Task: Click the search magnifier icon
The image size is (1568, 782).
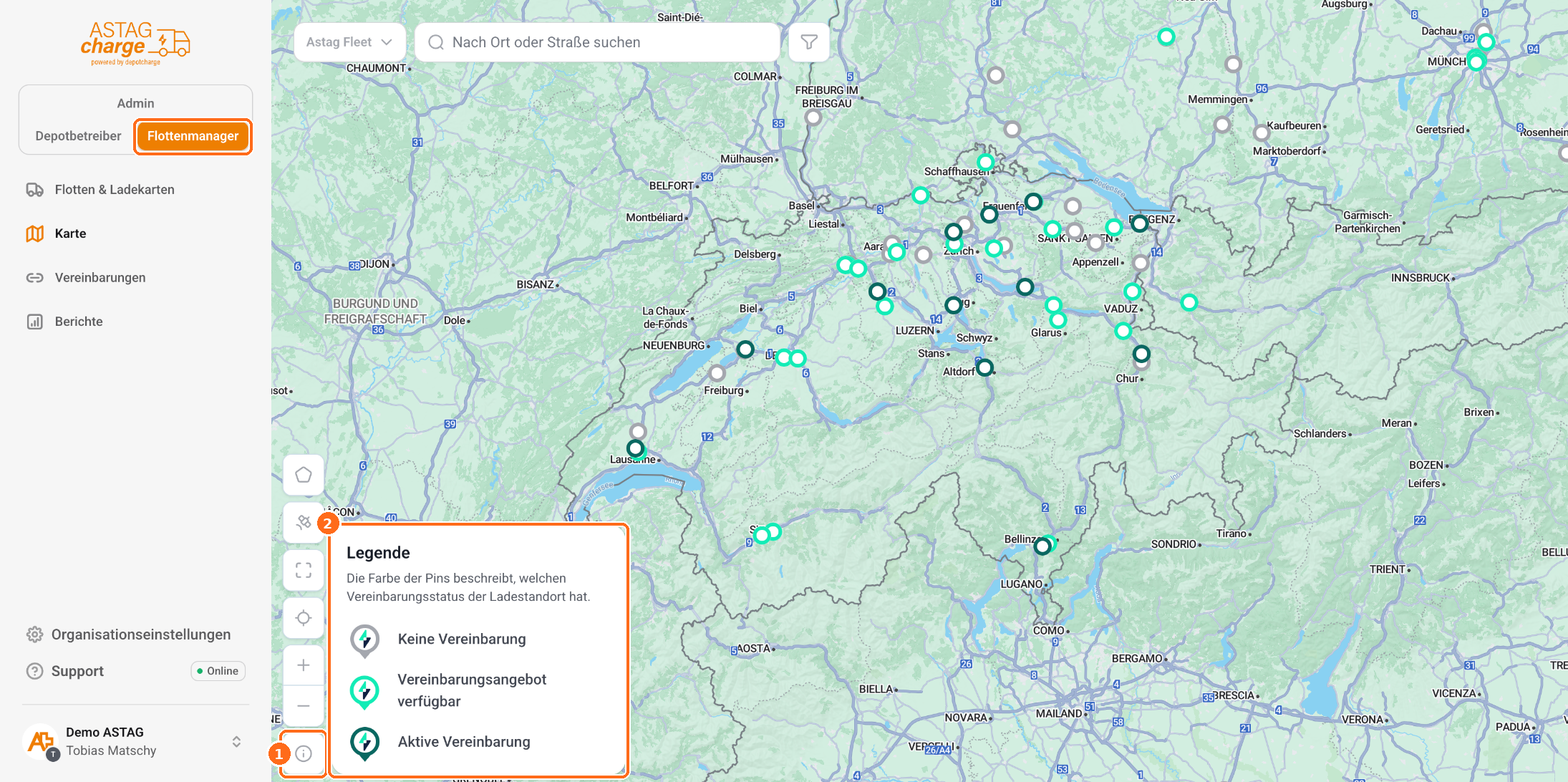Action: click(x=436, y=42)
